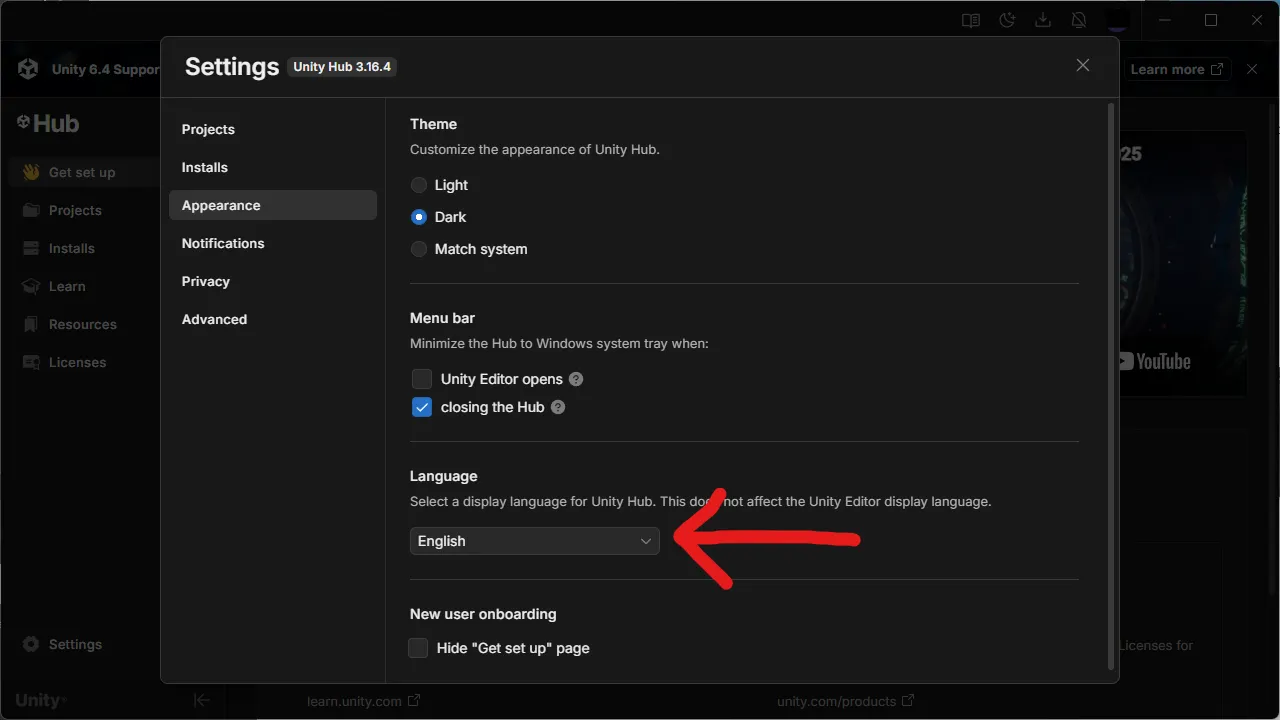Image resolution: width=1280 pixels, height=720 pixels.
Task: Click the user account avatar
Action: (1116, 20)
